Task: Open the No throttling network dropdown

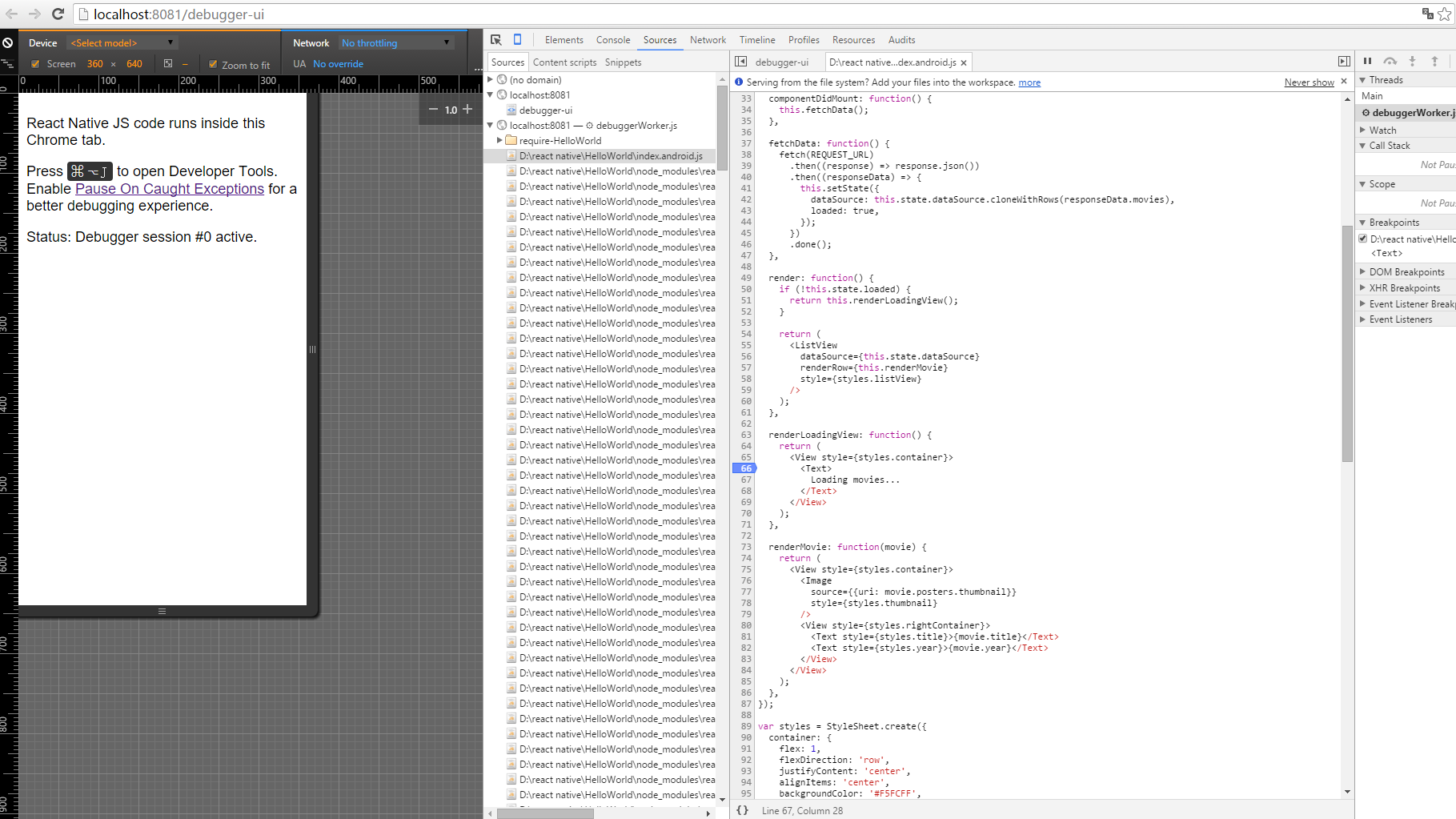Action: [x=395, y=42]
